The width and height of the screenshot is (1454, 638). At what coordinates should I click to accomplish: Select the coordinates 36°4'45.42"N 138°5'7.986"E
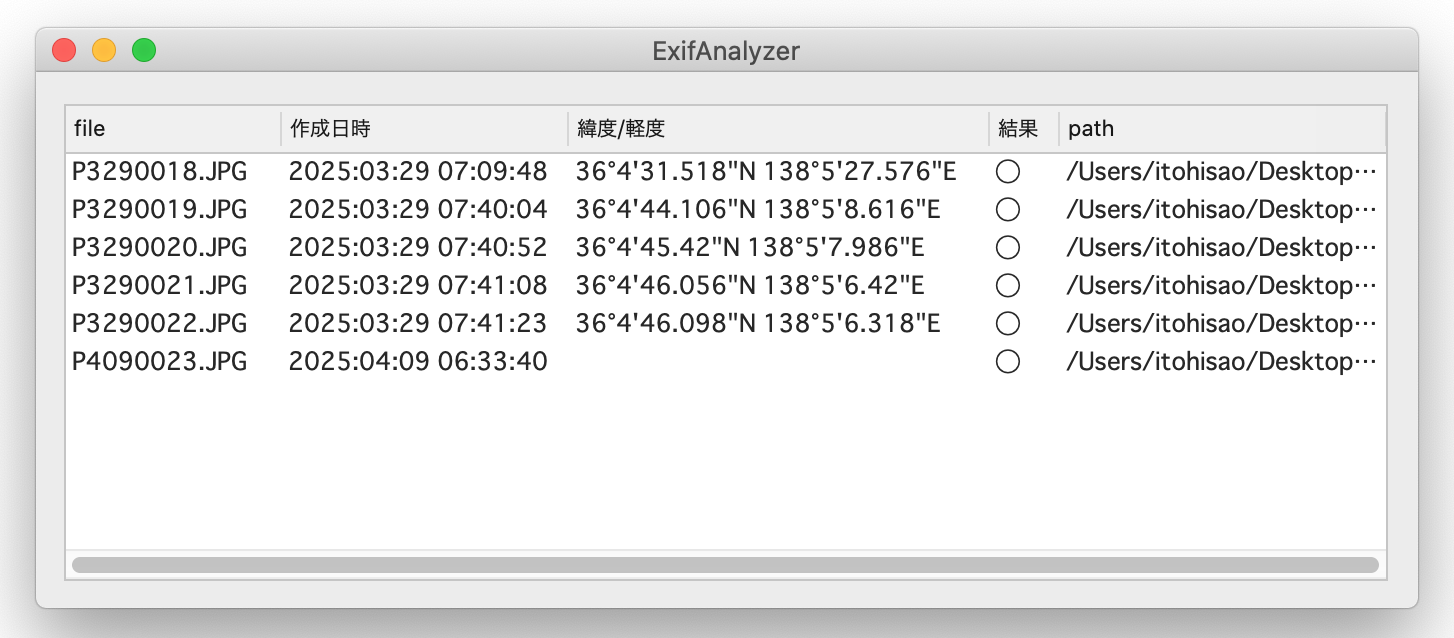pos(750,248)
